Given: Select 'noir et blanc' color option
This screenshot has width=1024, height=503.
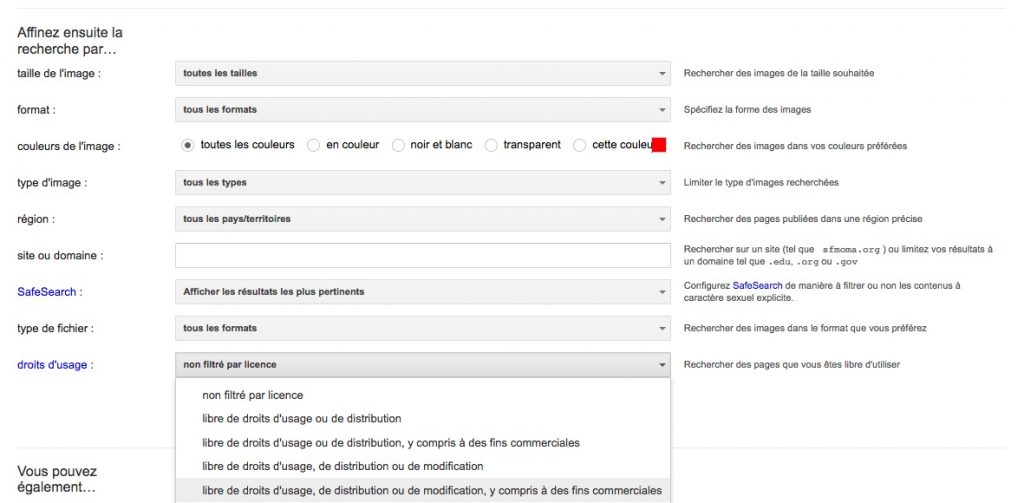Looking at the screenshot, I should click(399, 145).
